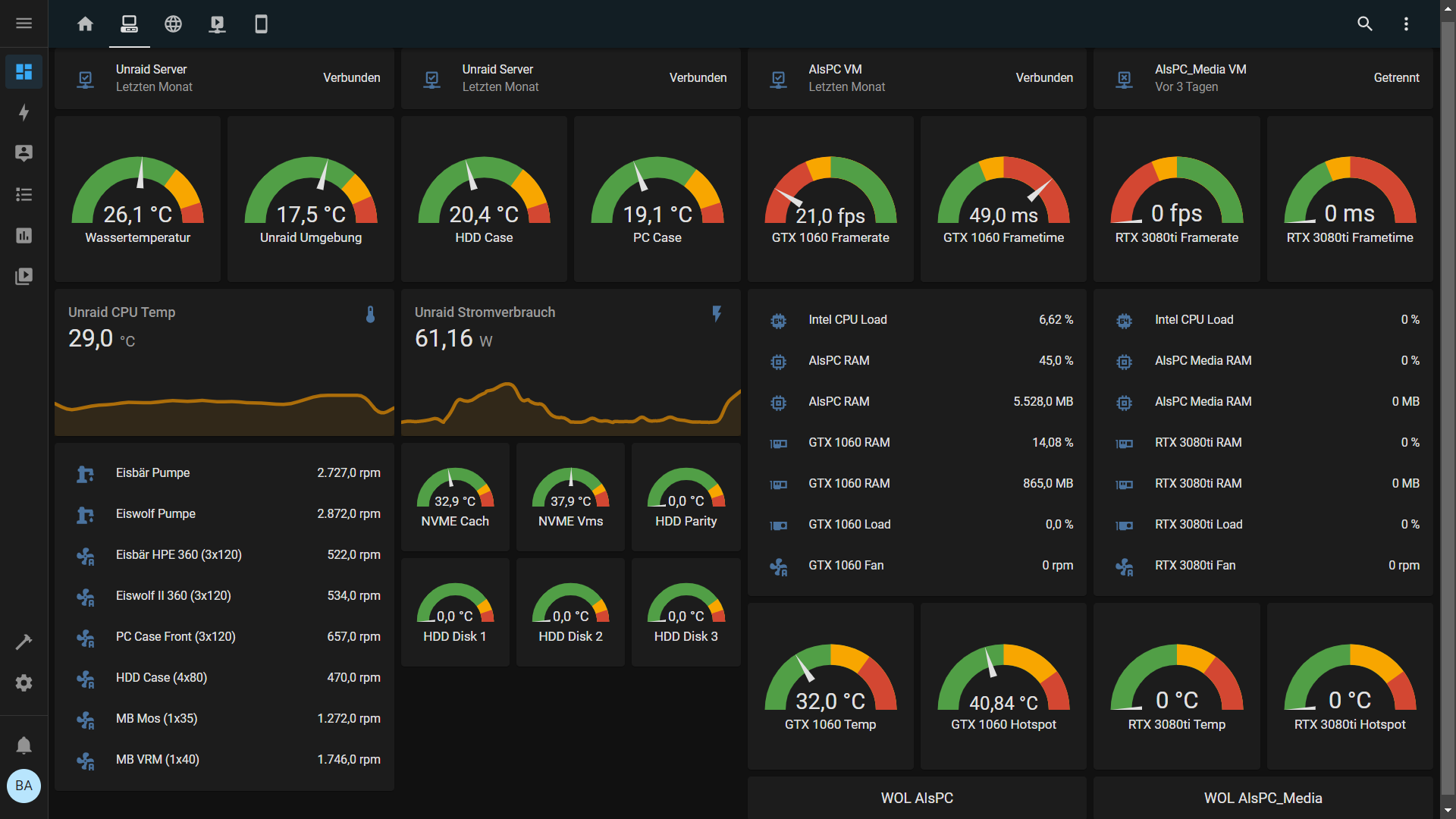Open the History chart sidebar icon
This screenshot has width=1456, height=819.
click(24, 235)
